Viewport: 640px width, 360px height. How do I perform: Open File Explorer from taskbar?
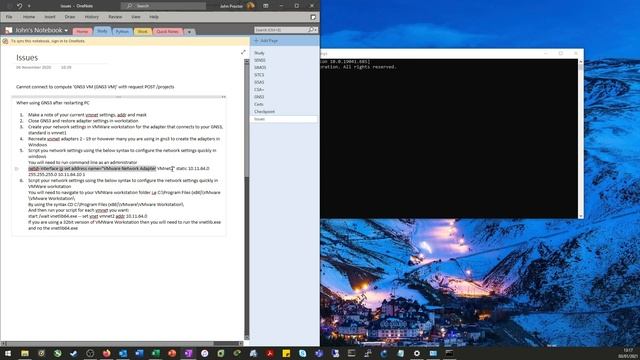point(25,353)
